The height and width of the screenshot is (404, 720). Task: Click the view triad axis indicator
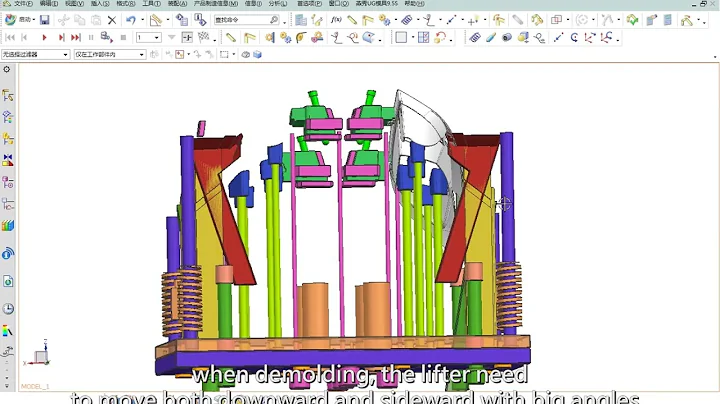click(39, 355)
